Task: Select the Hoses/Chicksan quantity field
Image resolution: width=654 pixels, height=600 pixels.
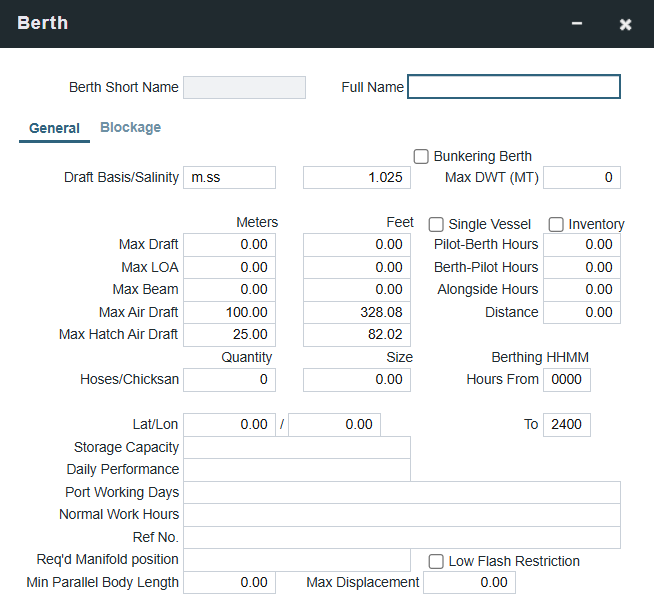Action: point(229,379)
